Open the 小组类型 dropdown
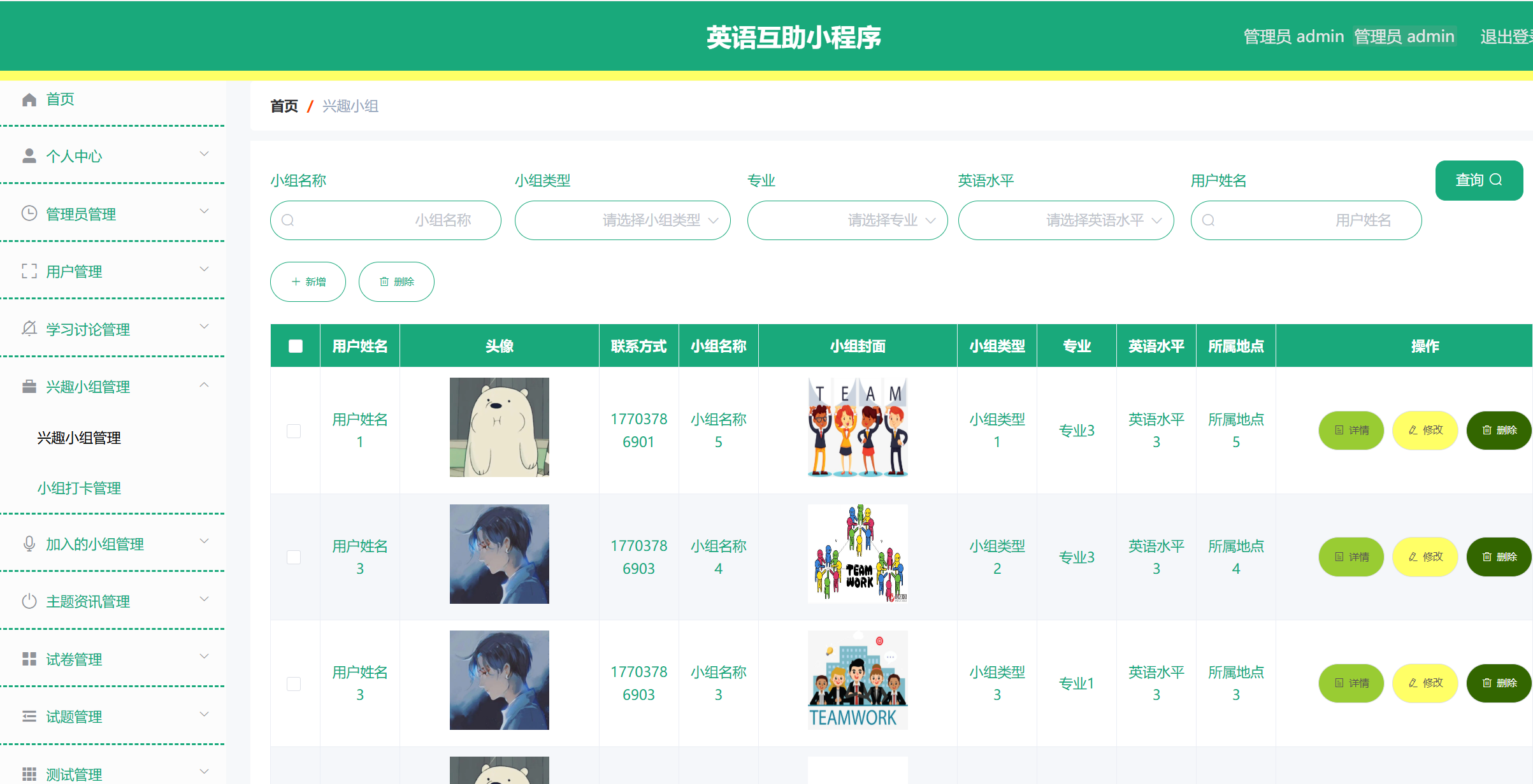Image resolution: width=1533 pixels, height=784 pixels. (x=622, y=220)
